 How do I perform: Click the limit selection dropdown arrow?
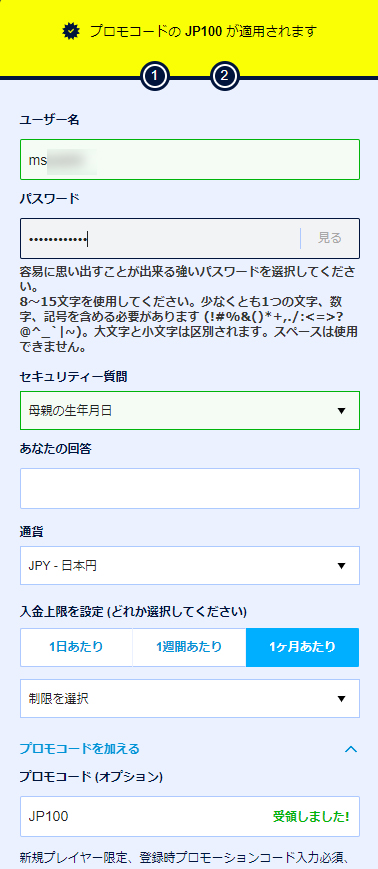[x=341, y=699]
